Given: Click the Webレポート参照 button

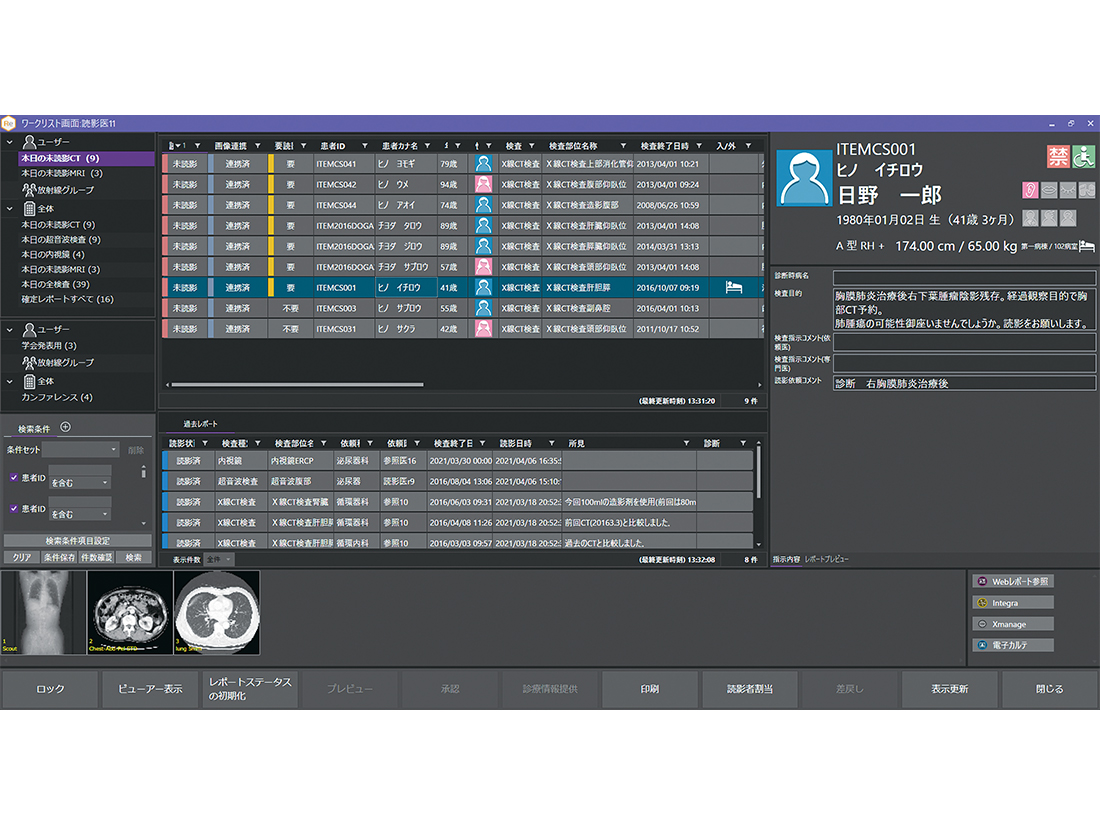Looking at the screenshot, I should 1013,581.
